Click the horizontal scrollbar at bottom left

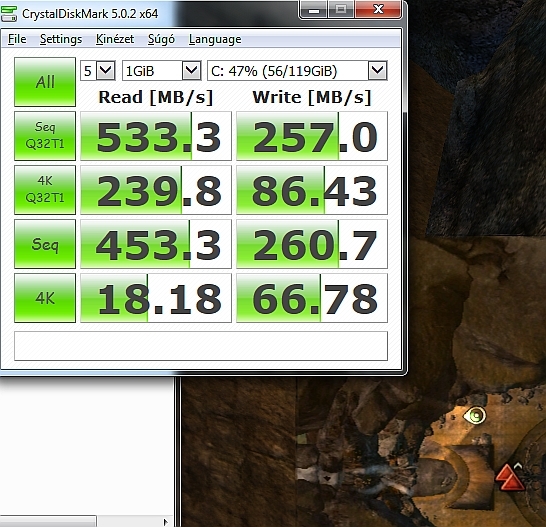(48, 522)
